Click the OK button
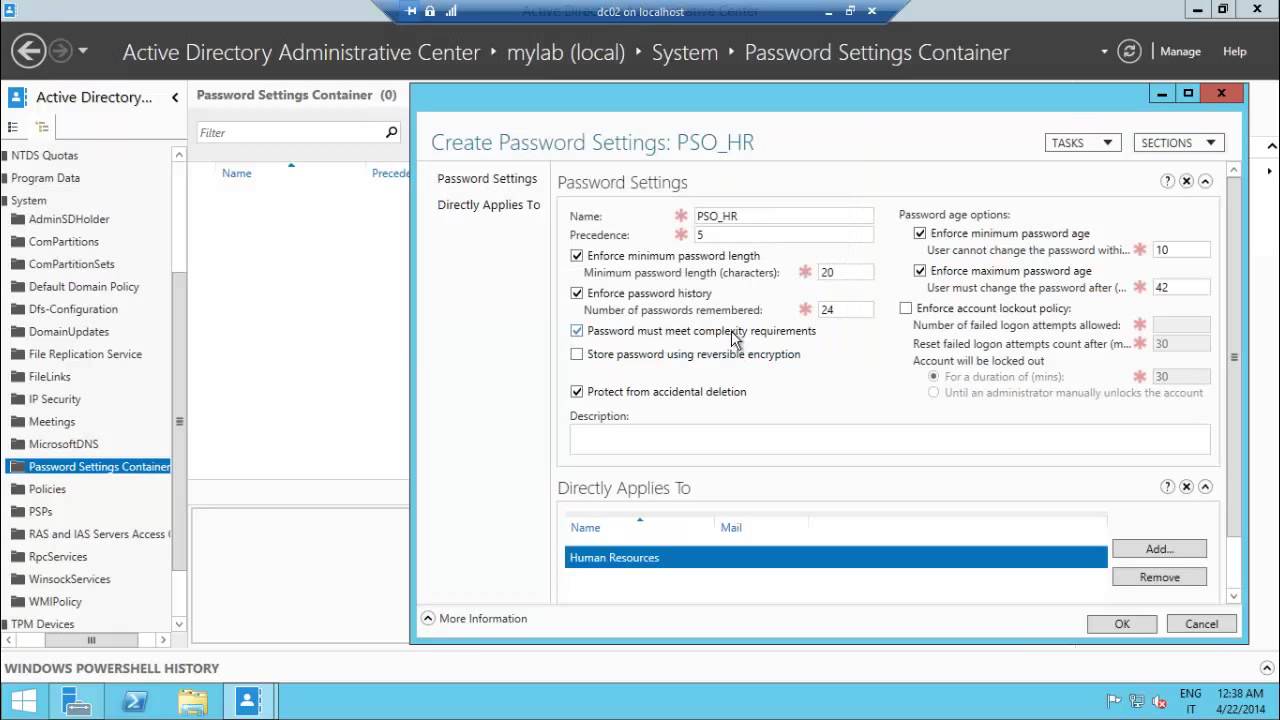1280x720 pixels. (1122, 623)
